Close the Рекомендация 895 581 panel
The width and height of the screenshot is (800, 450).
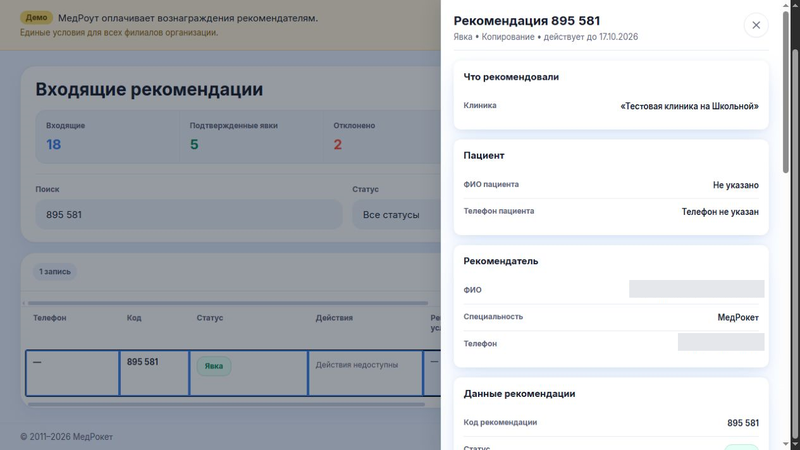click(756, 25)
